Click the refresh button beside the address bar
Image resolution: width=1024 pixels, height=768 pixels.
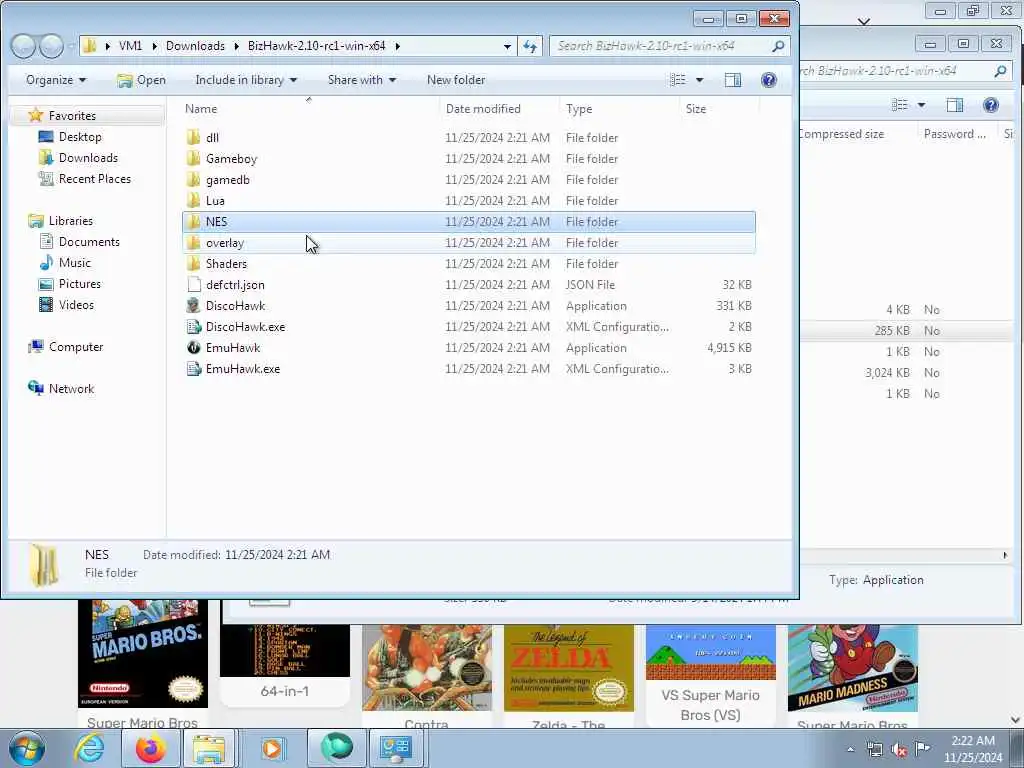(x=530, y=46)
